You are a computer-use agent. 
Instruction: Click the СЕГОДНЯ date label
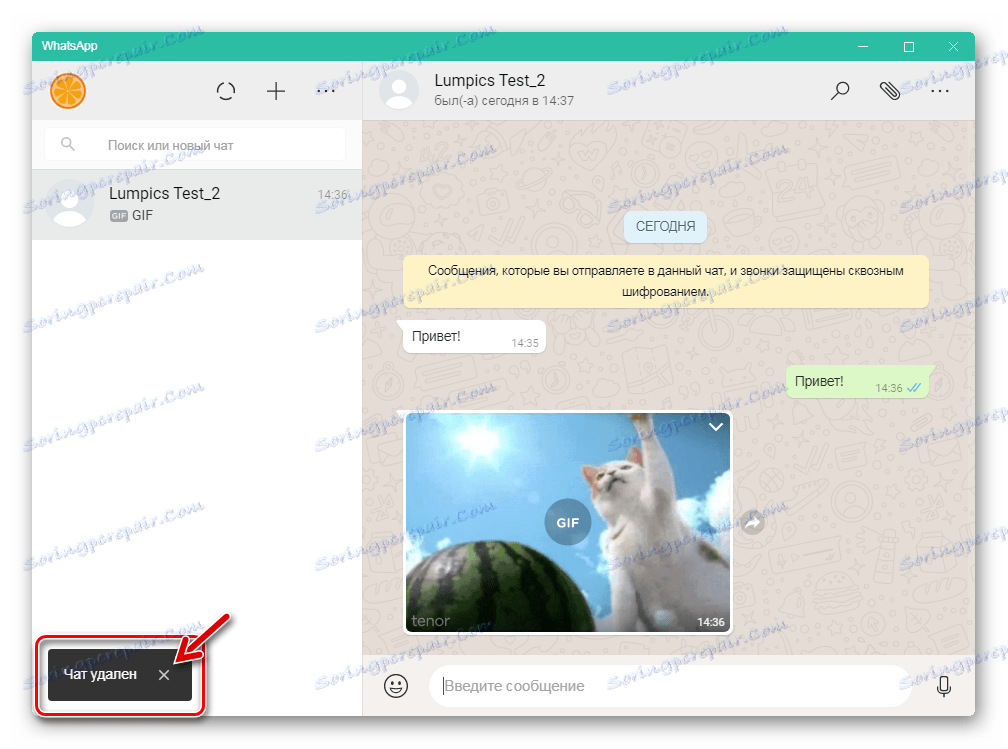[665, 226]
